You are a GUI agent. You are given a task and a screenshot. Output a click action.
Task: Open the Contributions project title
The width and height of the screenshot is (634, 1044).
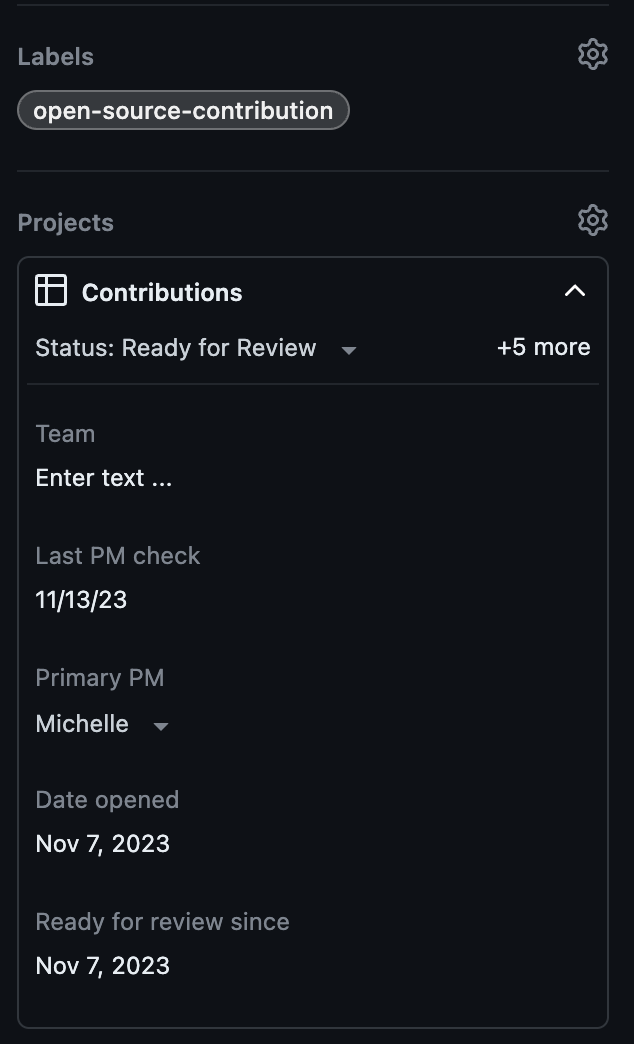pos(161,292)
